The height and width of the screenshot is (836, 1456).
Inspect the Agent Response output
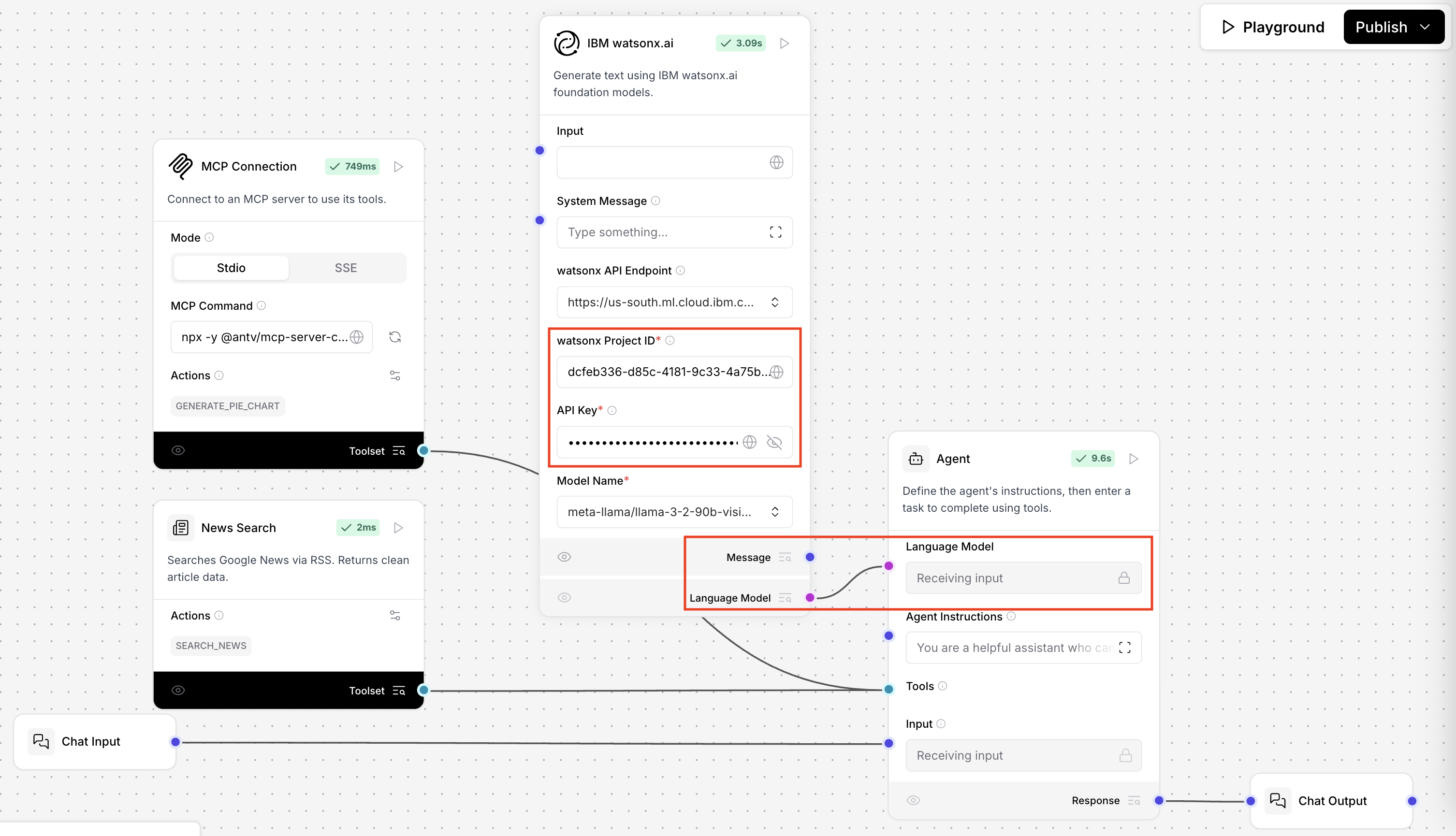[1134, 800]
